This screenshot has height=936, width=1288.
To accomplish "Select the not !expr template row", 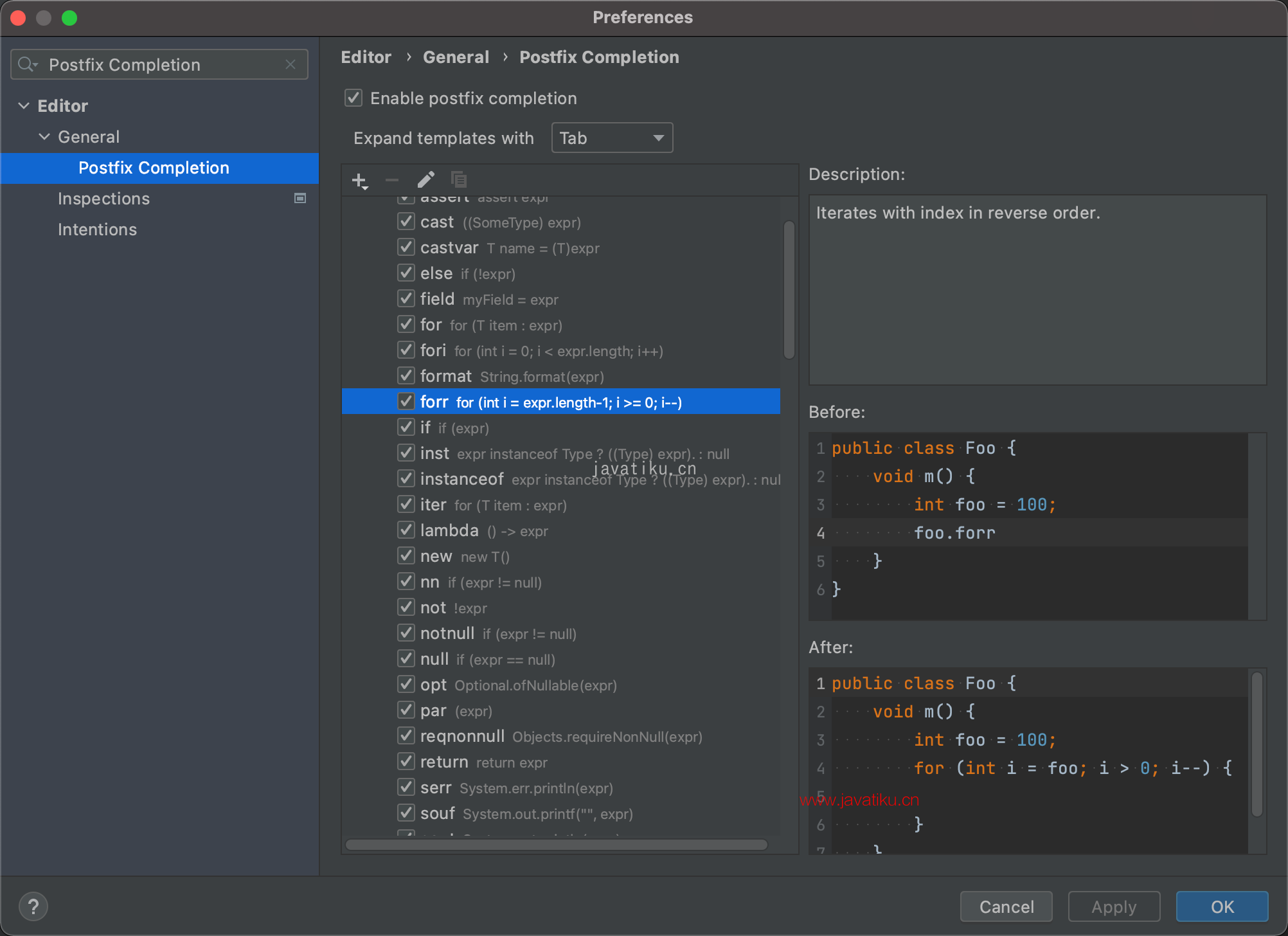I will coord(561,607).
